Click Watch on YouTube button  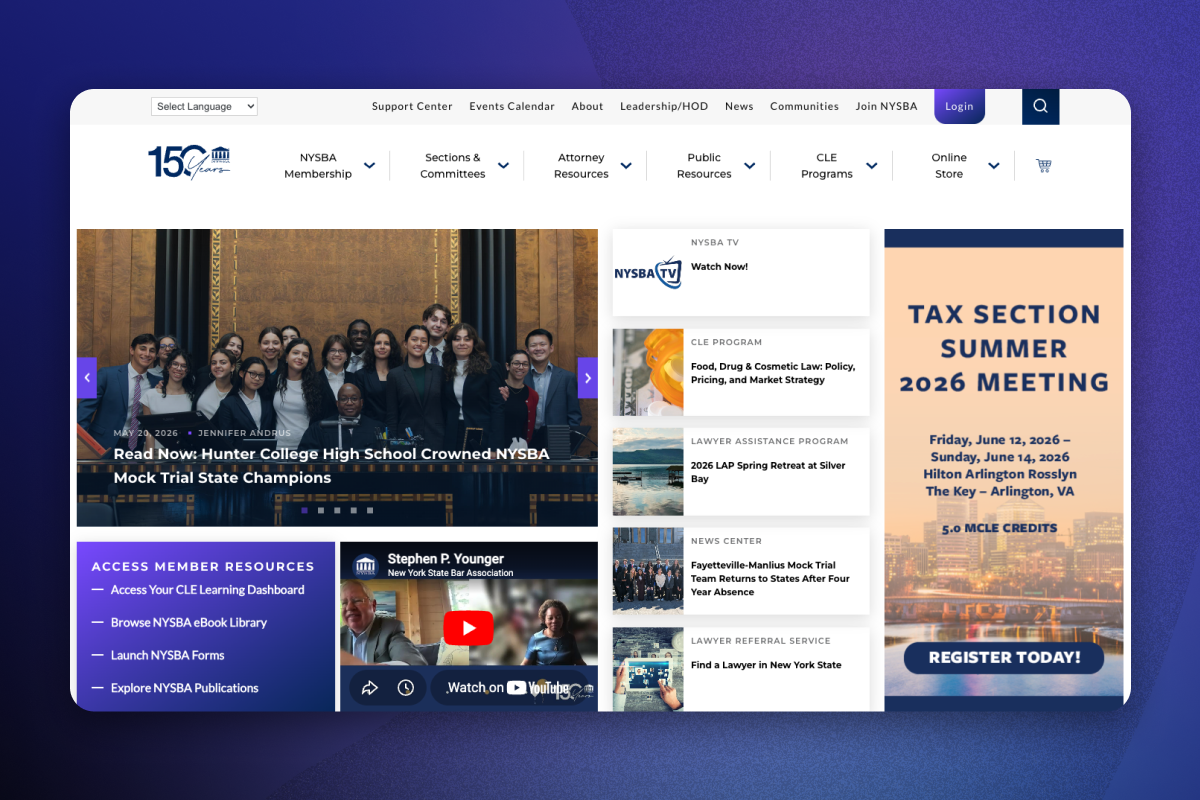pos(508,688)
